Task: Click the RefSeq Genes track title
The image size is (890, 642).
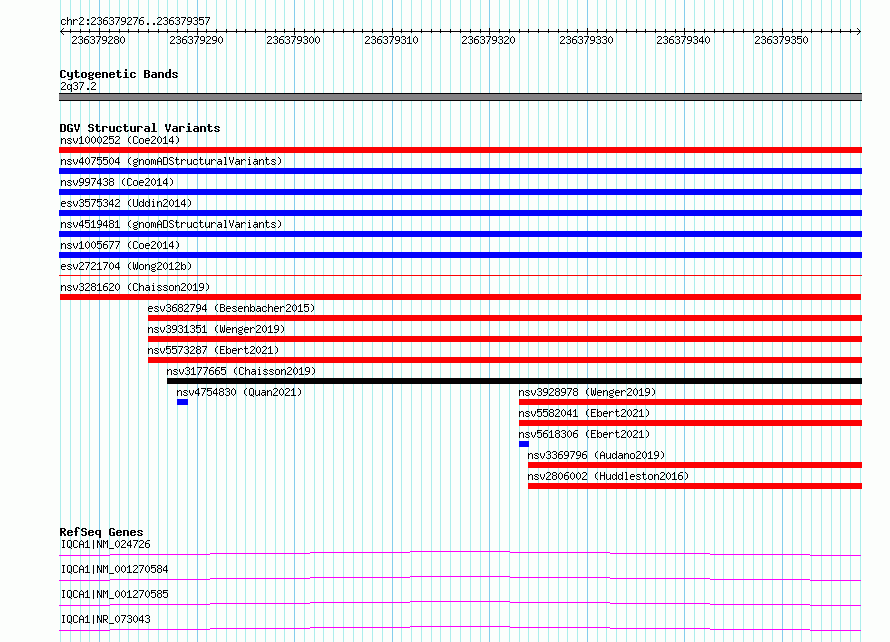Action: coord(102,532)
